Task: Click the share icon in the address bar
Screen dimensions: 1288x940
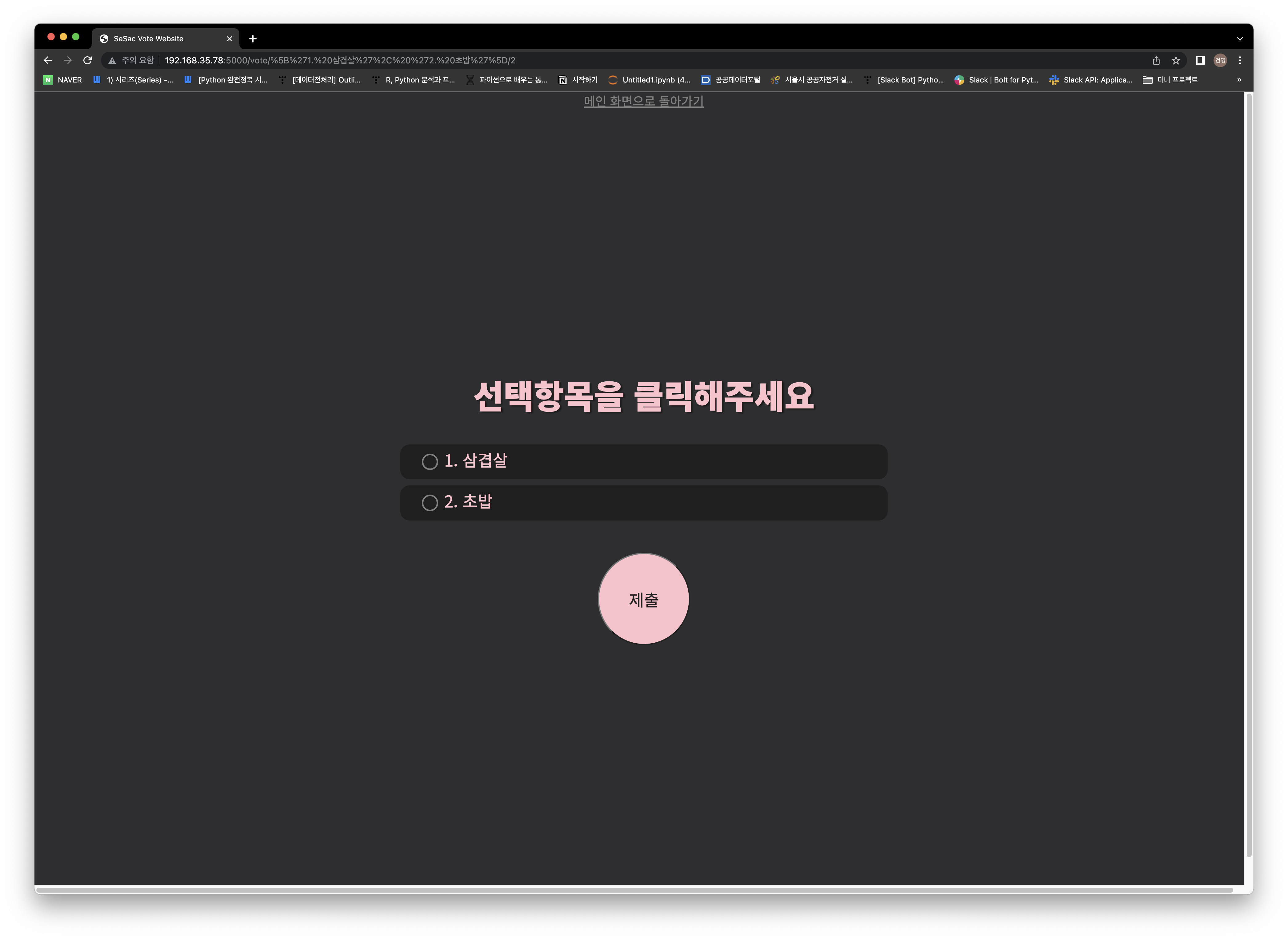Action: 1156,60
